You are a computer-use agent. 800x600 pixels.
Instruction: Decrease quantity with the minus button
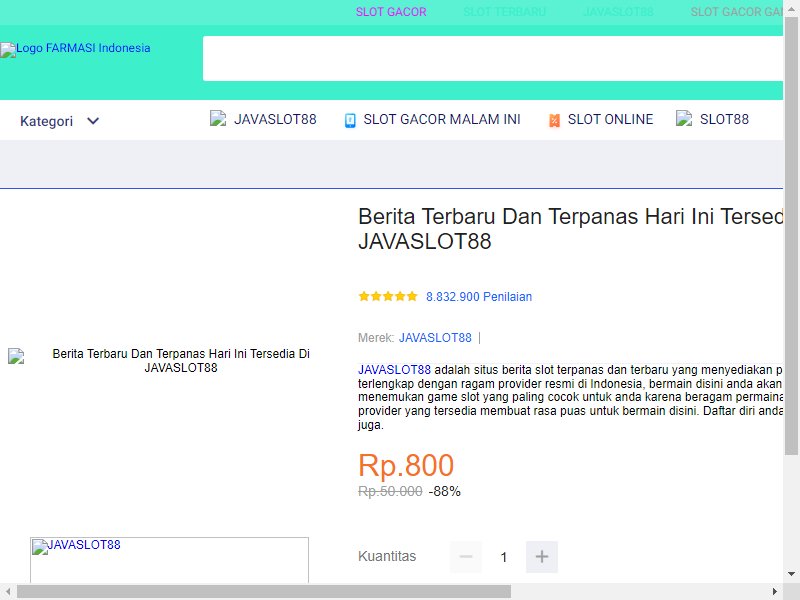pyautogui.click(x=466, y=557)
